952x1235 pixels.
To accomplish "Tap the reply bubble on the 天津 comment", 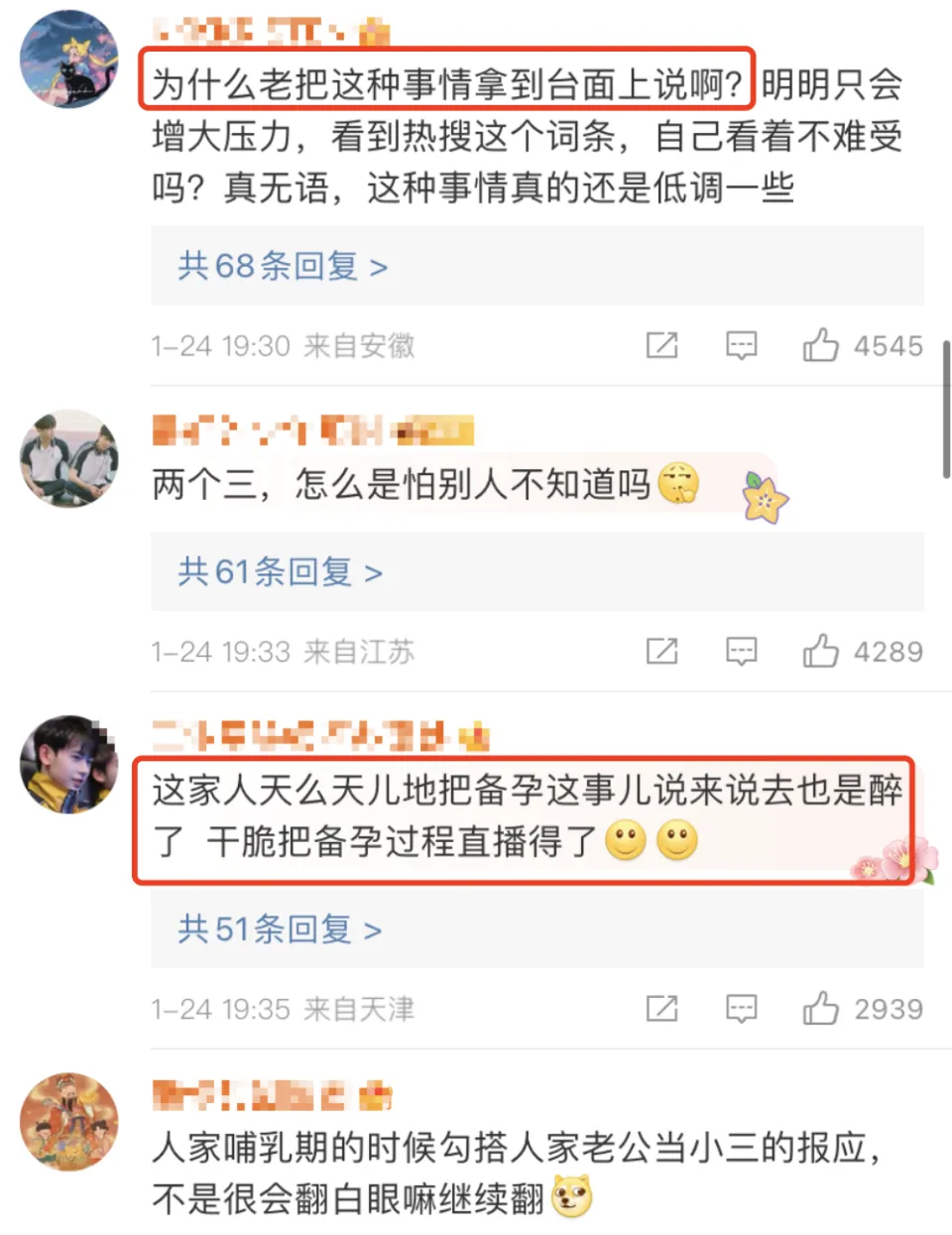I will click(x=741, y=1009).
